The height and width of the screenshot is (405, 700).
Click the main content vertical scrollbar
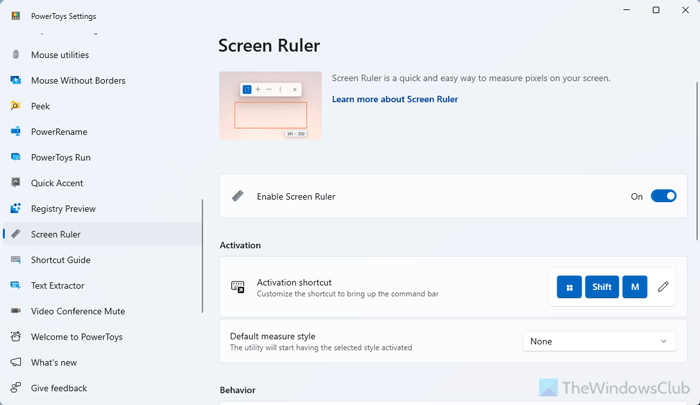(696, 150)
